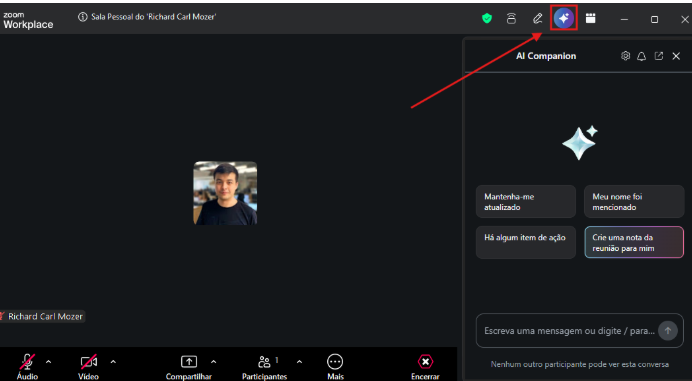Open the view layout icon in title bar
Image resolution: width=692 pixels, height=381 pixels.
[590, 18]
